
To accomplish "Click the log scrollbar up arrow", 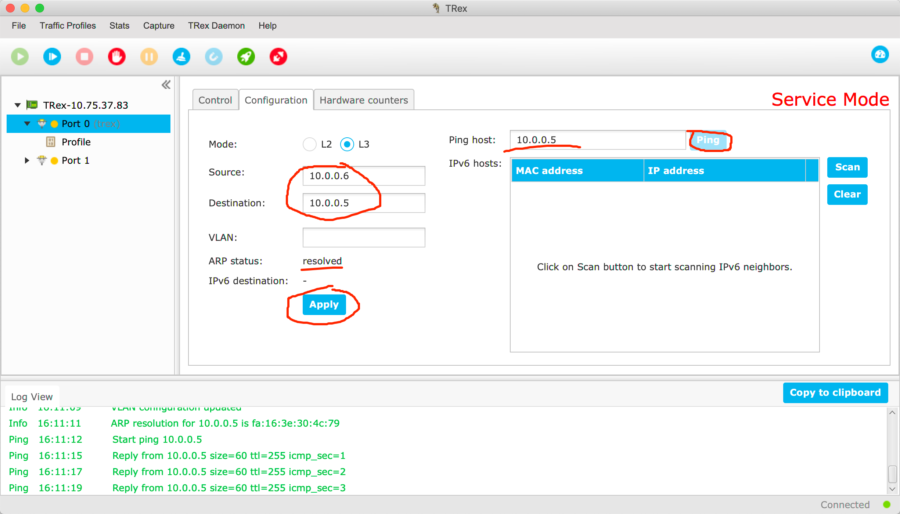I will (x=892, y=412).
